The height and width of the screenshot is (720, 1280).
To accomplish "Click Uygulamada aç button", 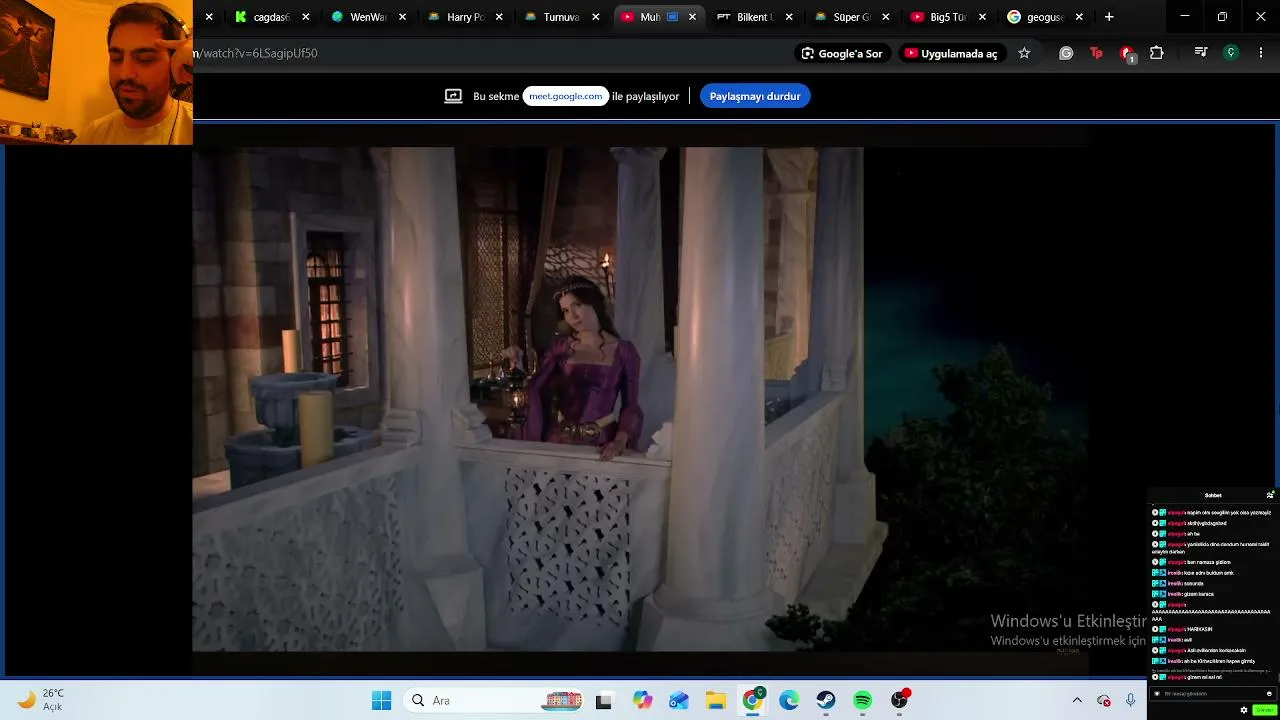I will tap(951, 53).
